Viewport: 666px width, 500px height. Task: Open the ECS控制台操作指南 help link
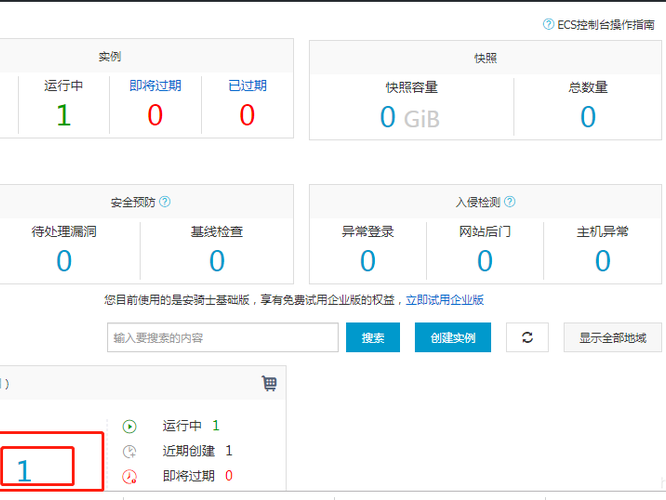pos(606,25)
